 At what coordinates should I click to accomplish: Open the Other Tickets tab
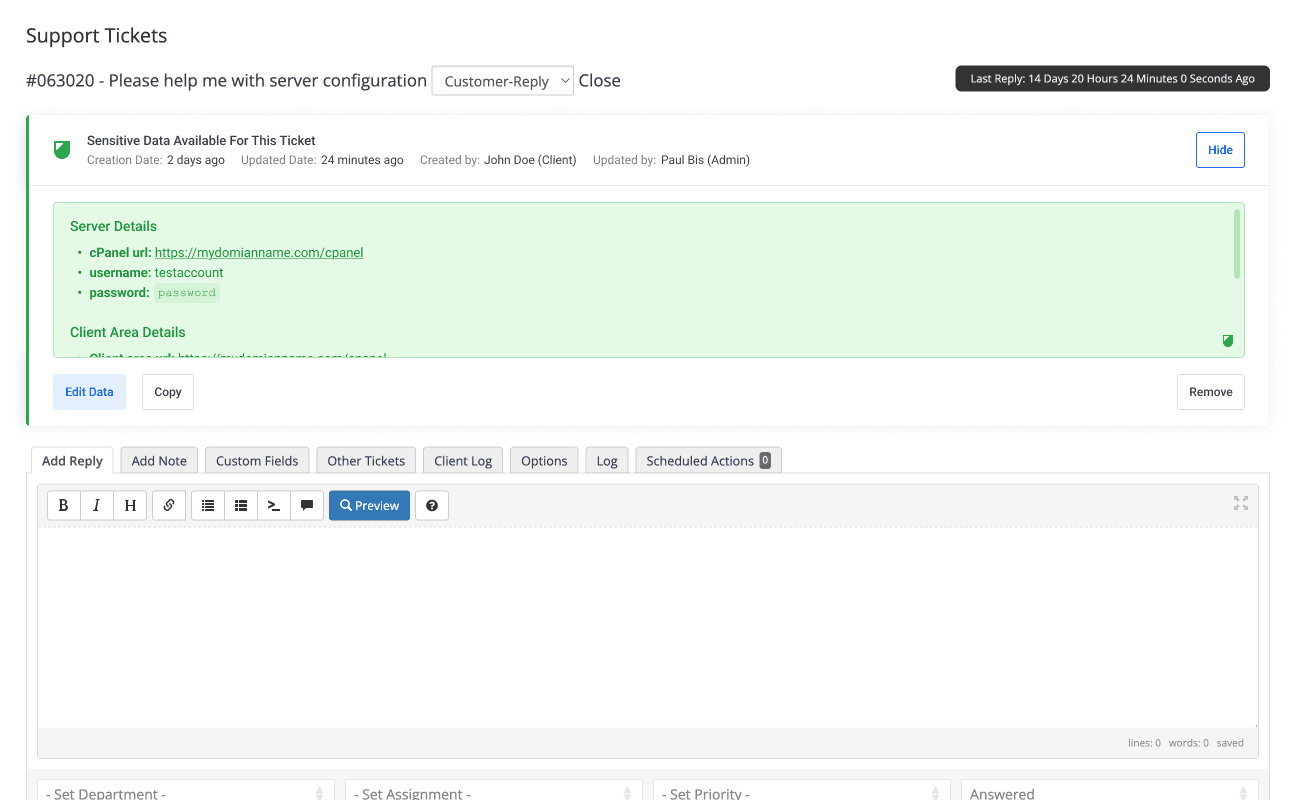(366, 461)
